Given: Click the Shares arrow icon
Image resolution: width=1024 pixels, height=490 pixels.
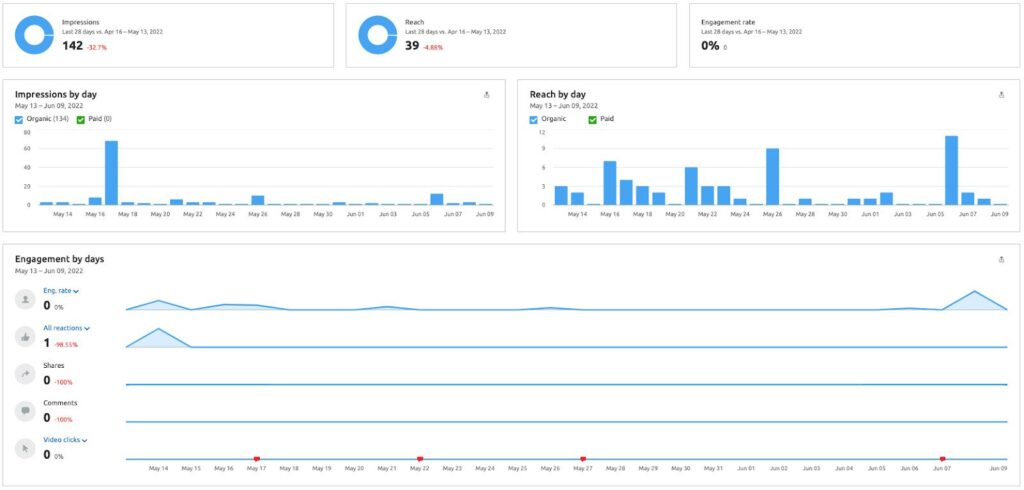Looking at the screenshot, I should point(27,374).
